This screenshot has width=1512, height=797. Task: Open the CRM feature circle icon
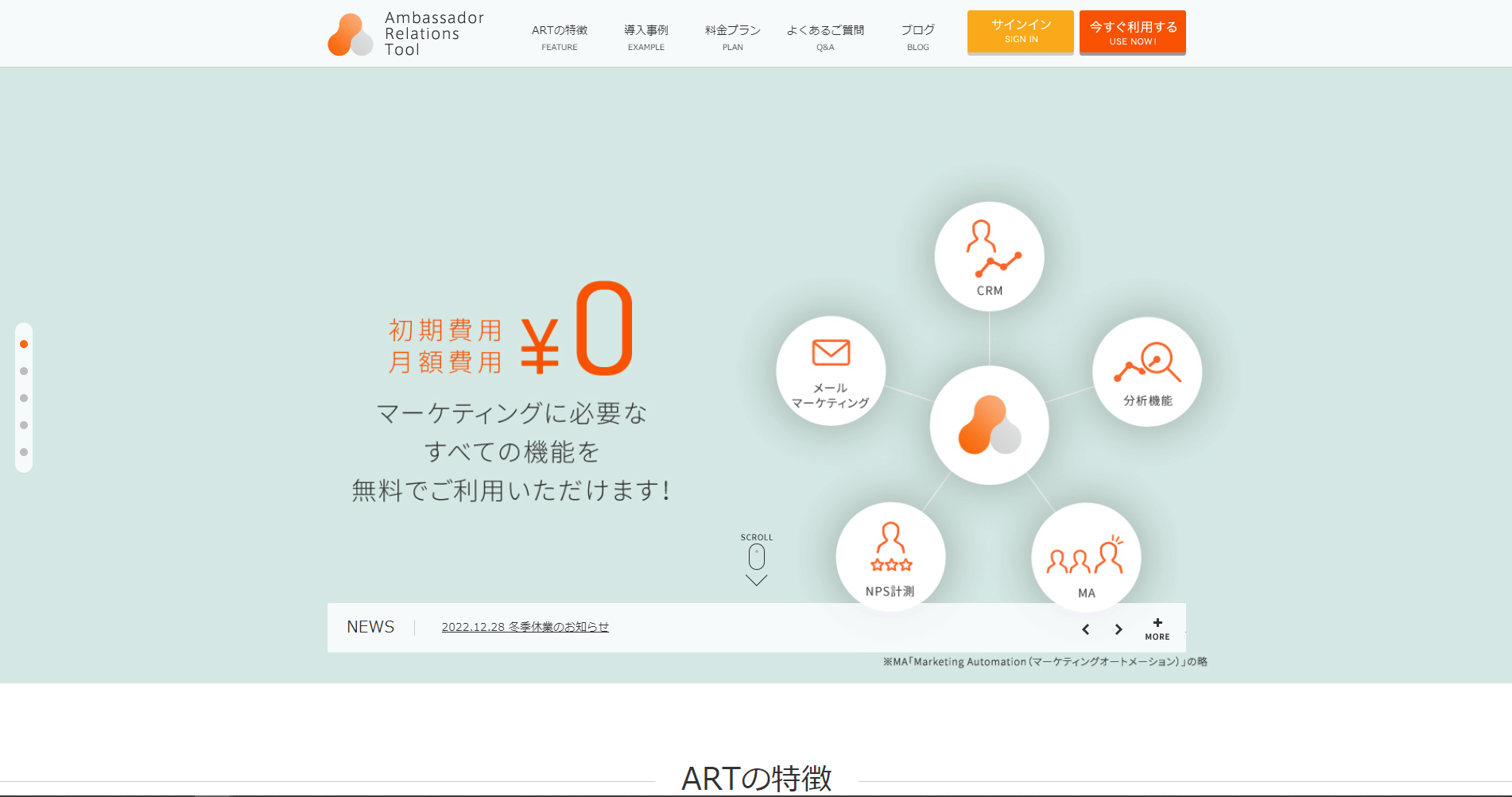pos(990,257)
